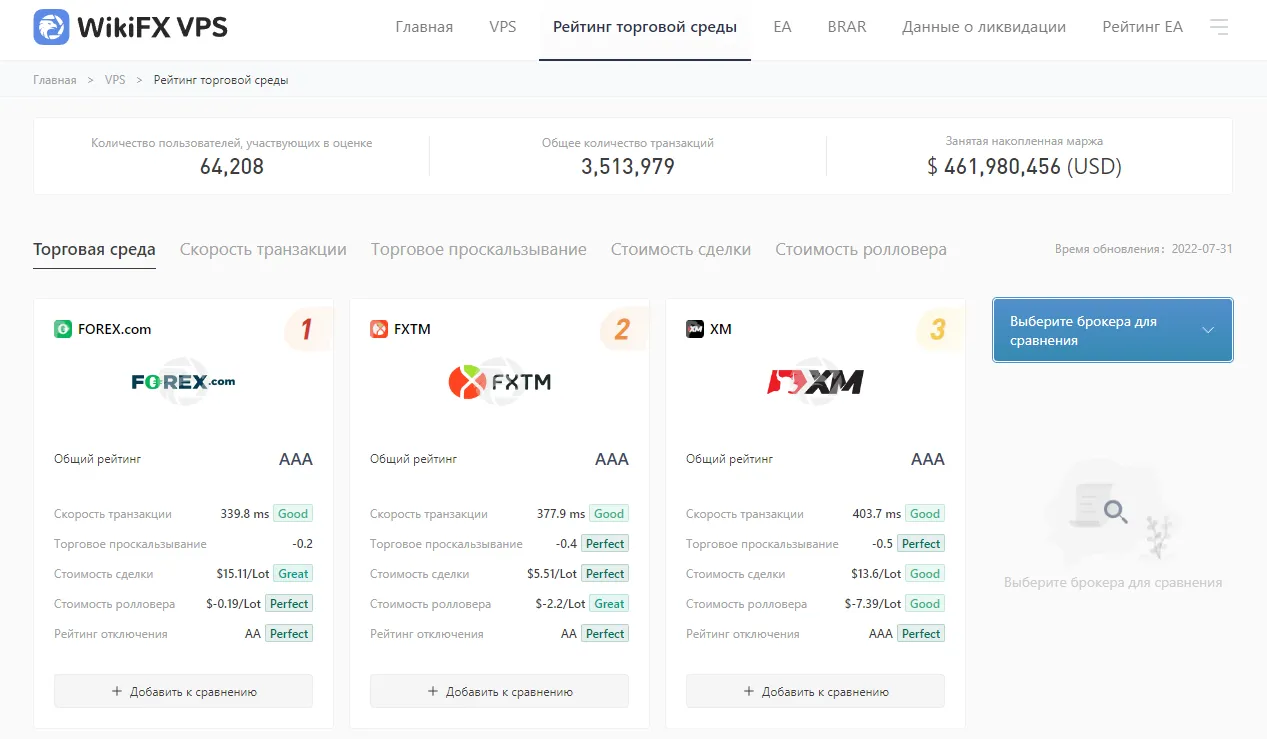Open BRAR navigation item
The width and height of the screenshot is (1267, 739).
coord(847,27)
